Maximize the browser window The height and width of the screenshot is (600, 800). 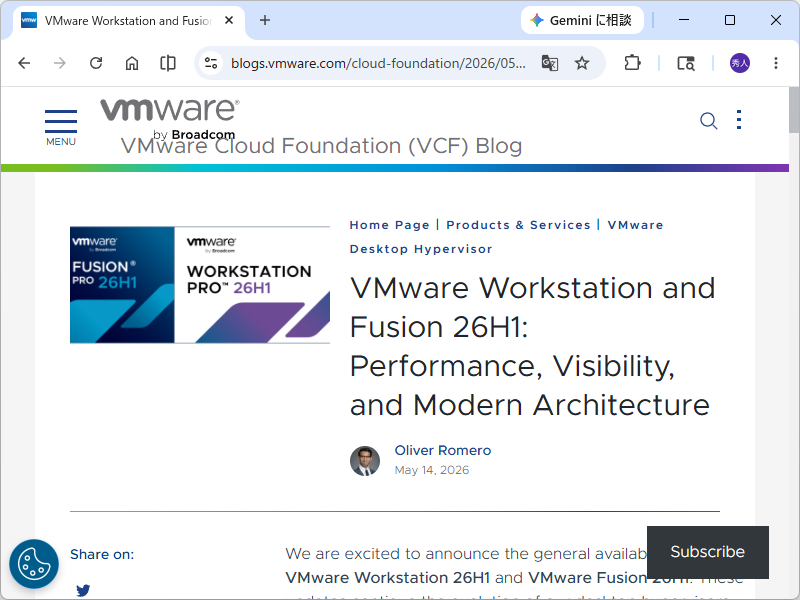(x=730, y=20)
